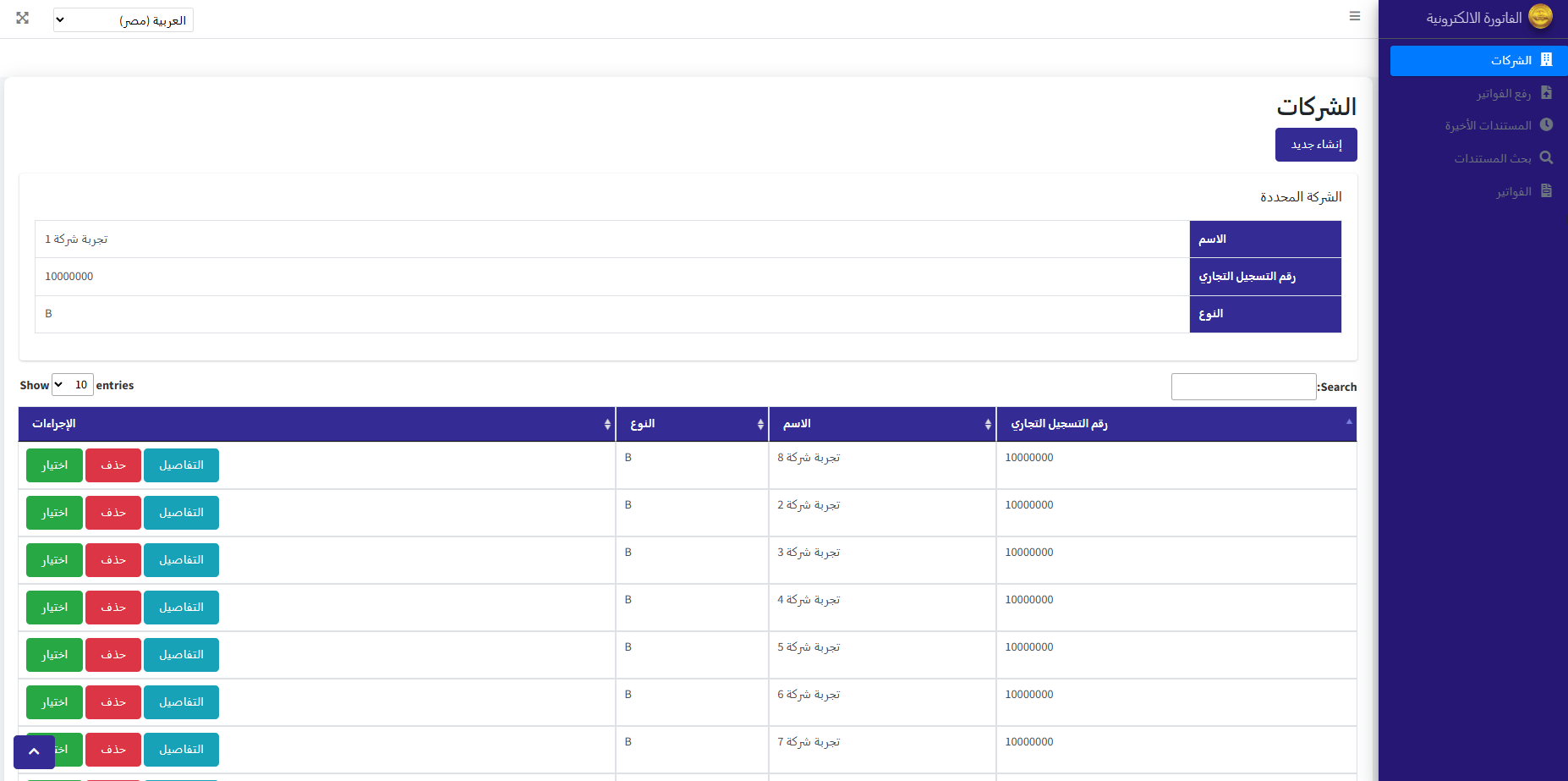Open the language dropdown العربية (مصر)
This screenshot has height=781, width=1568.
pyautogui.click(x=123, y=20)
